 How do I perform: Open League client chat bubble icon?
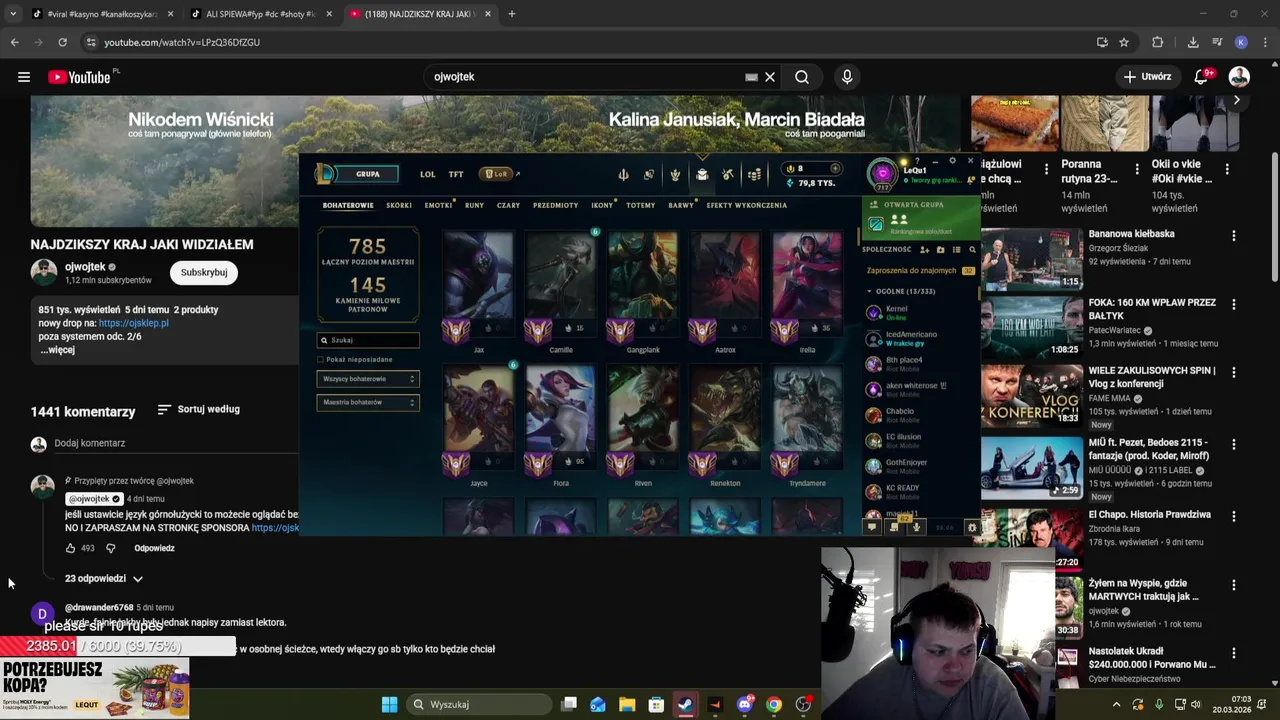click(x=872, y=527)
